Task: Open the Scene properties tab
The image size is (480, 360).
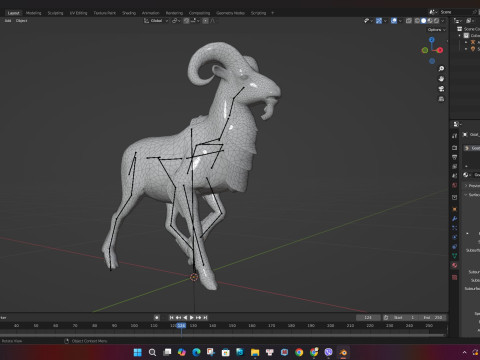Action: tap(455, 176)
